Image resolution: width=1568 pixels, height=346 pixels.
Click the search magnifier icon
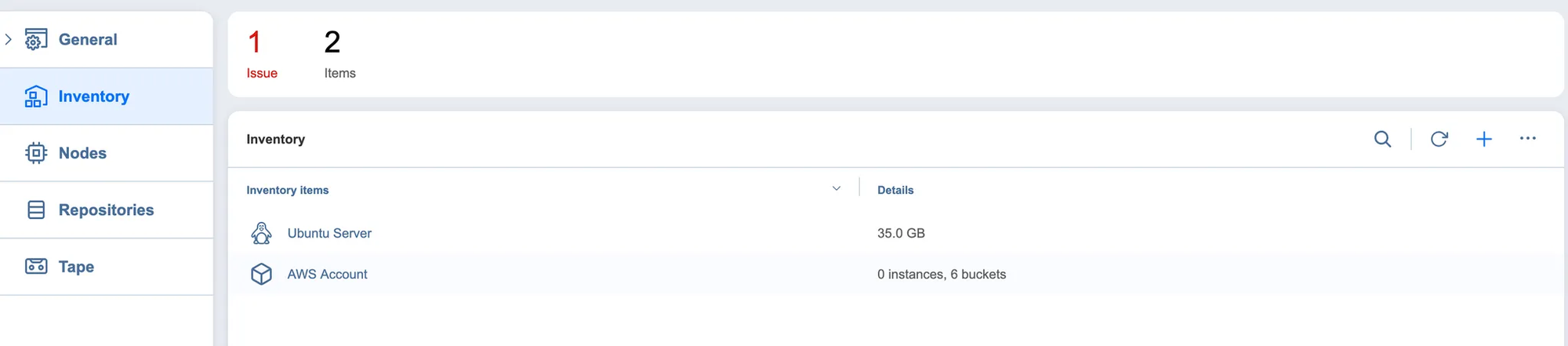1382,140
